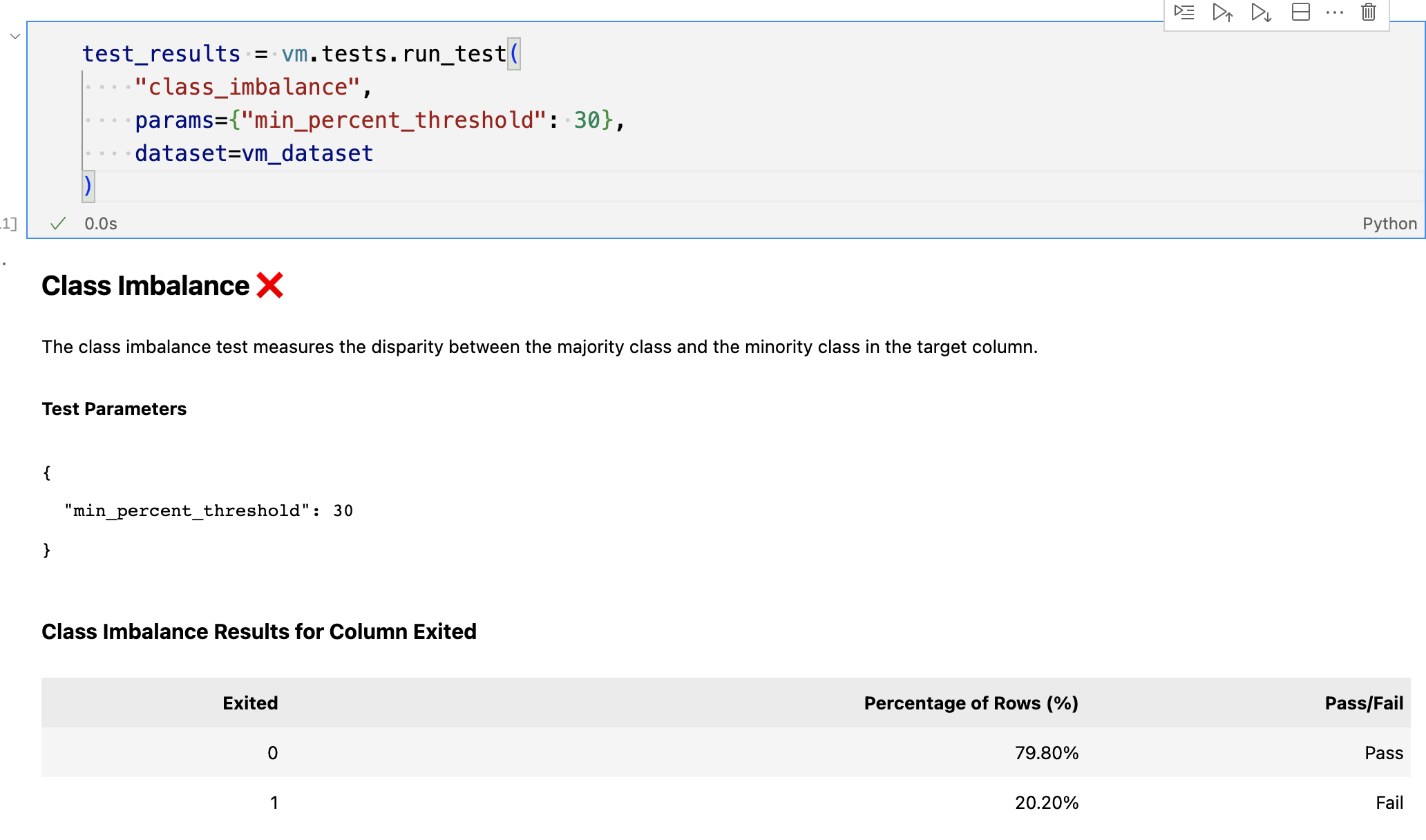Click the Percentage of Rows header
Screen dimensions: 1426x840
(x=970, y=703)
